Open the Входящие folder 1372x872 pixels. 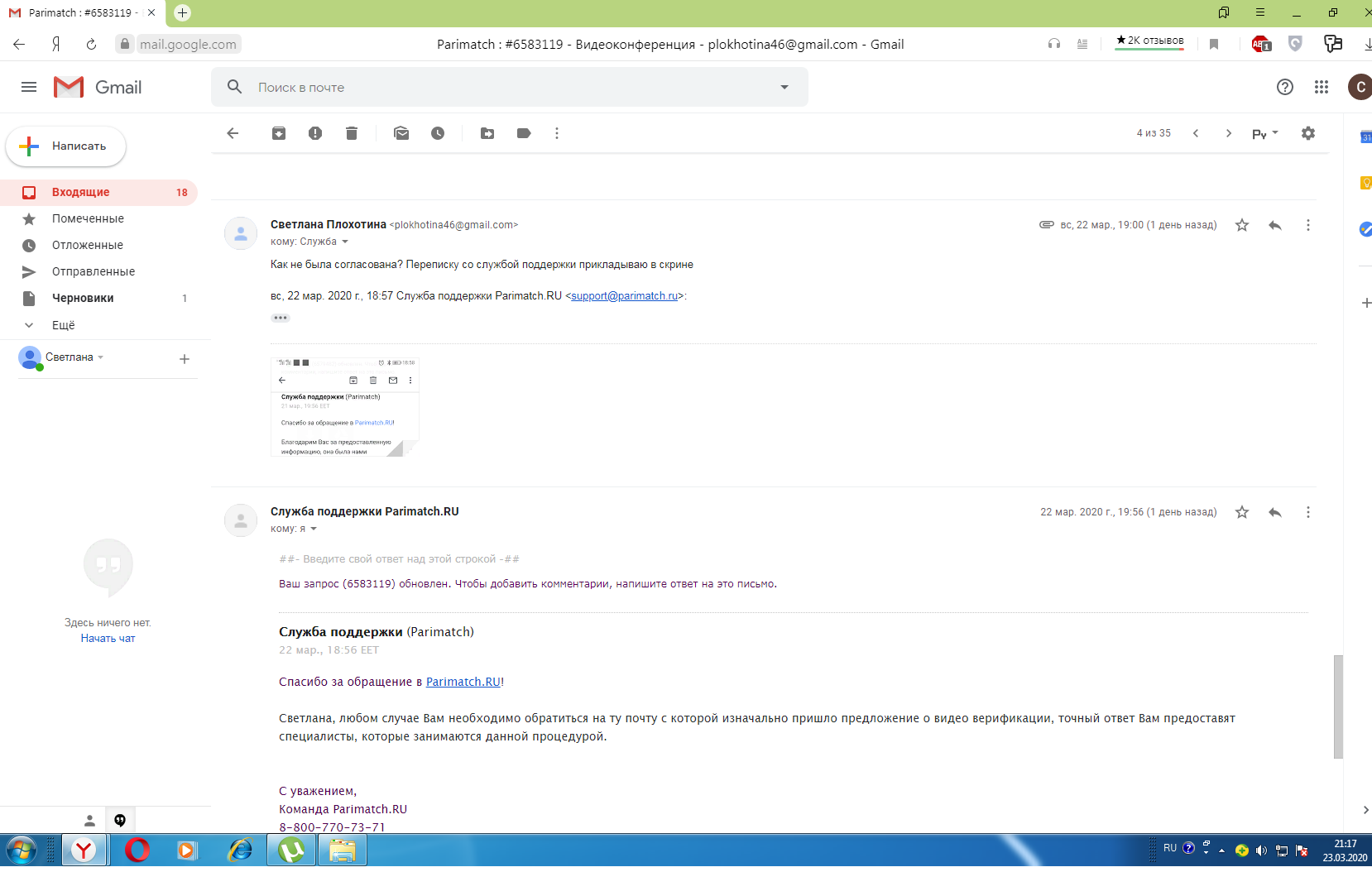click(80, 192)
